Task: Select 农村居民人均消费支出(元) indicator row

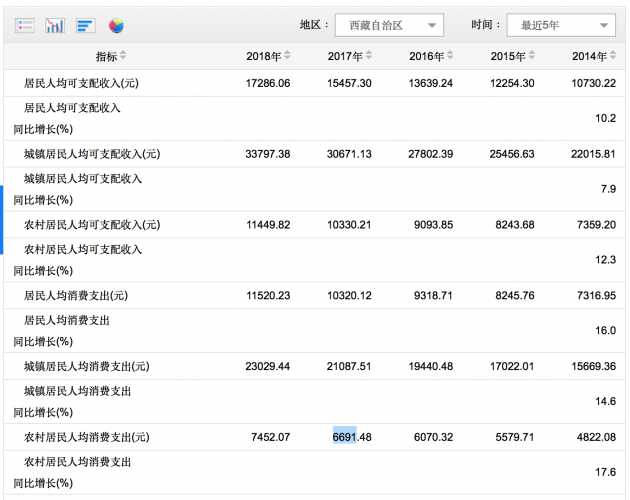Action: tap(82, 437)
